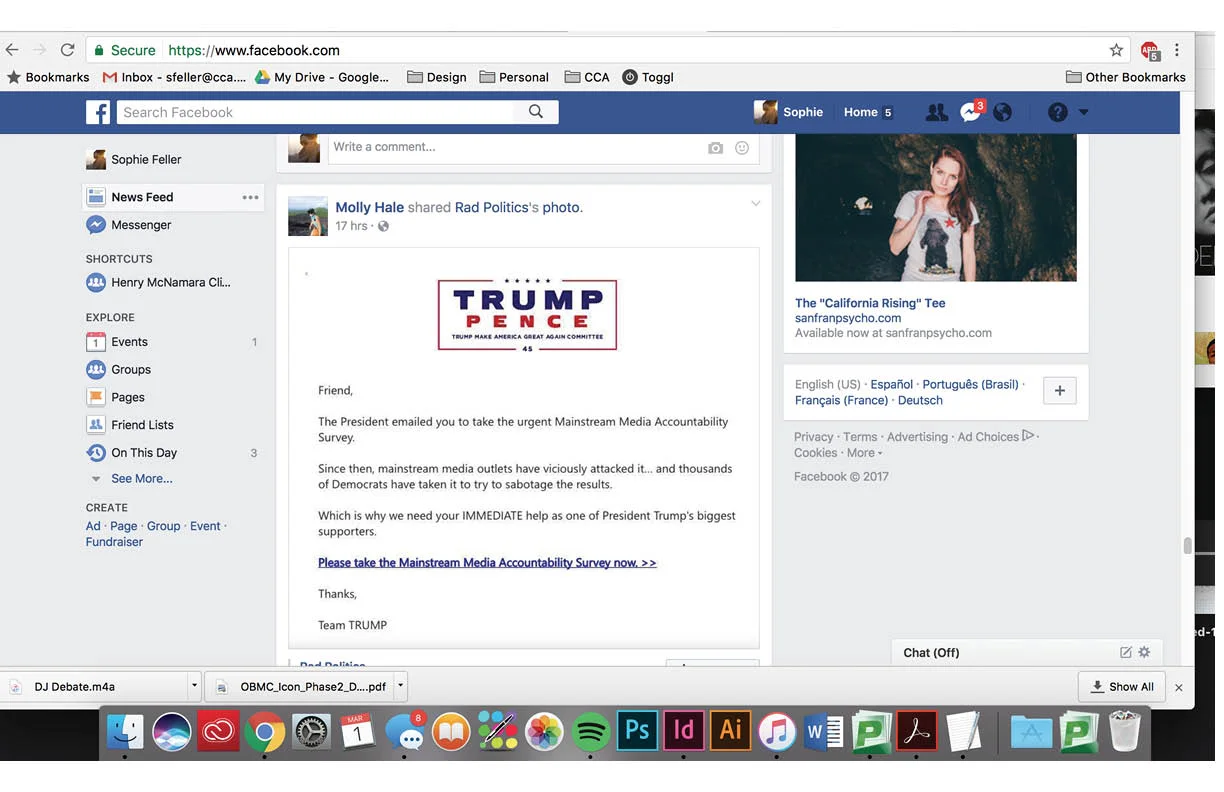Viewport: 1224px width, 792px height.
Task: Close the downloads bar
Action: [x=1178, y=687]
